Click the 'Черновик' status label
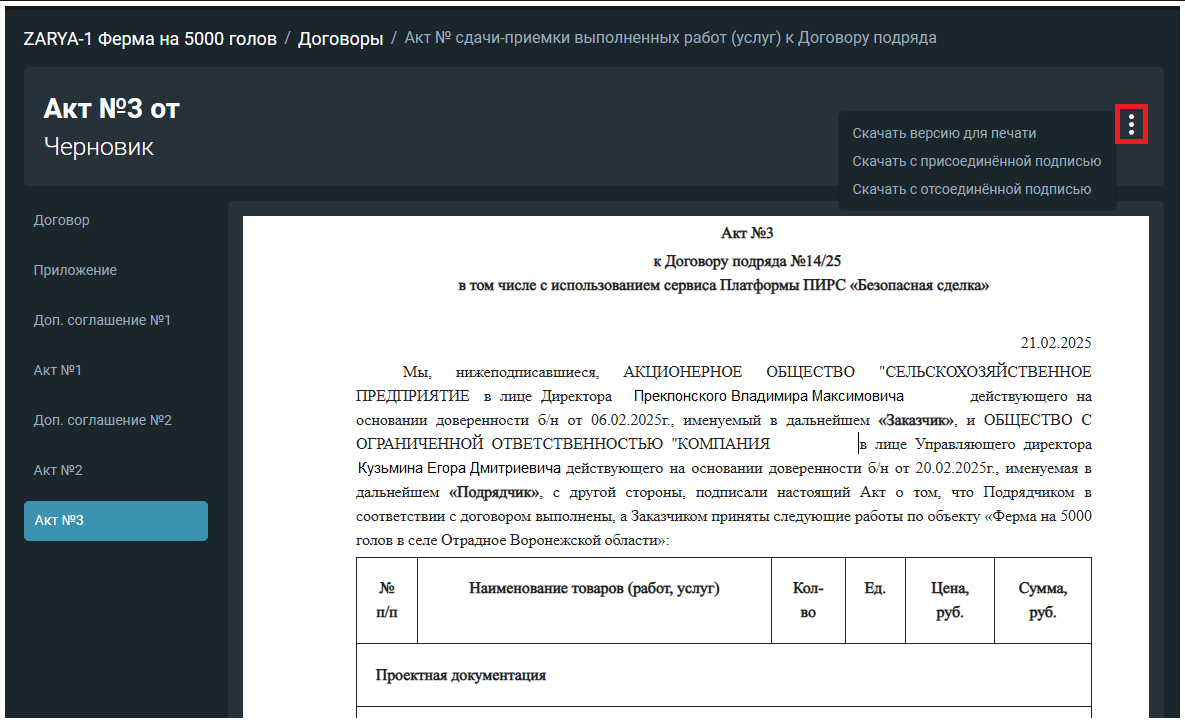The height and width of the screenshot is (723, 1185). coord(99,147)
